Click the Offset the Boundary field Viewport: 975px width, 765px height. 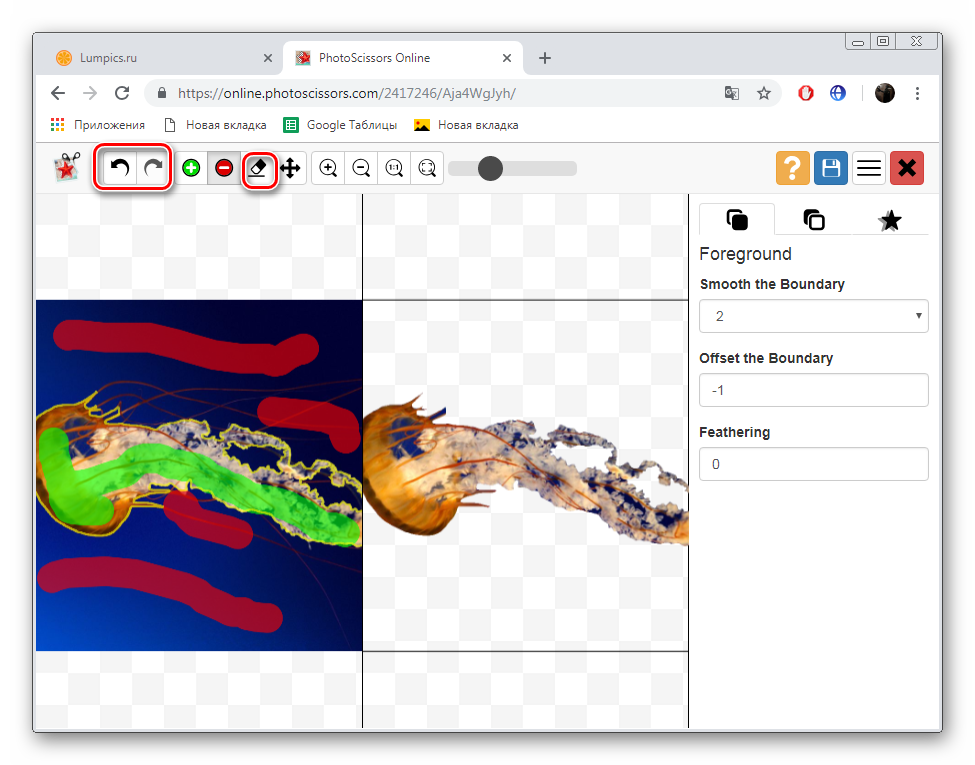pyautogui.click(x=813, y=390)
